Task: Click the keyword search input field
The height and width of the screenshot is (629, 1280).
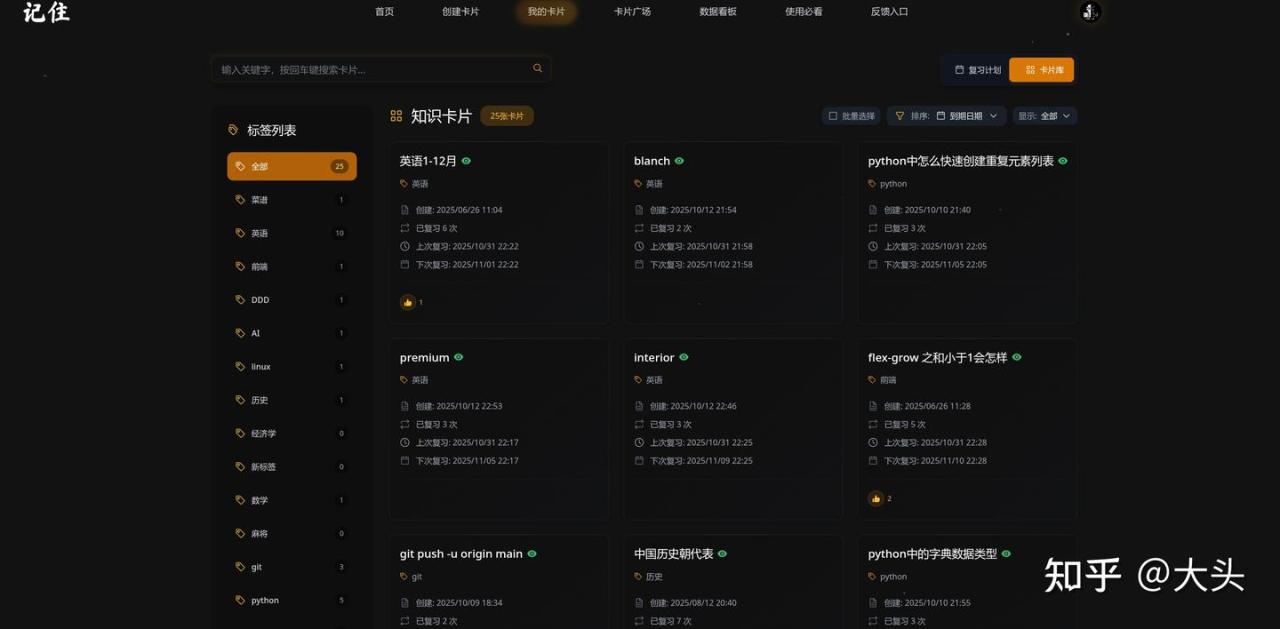Action: (x=370, y=70)
